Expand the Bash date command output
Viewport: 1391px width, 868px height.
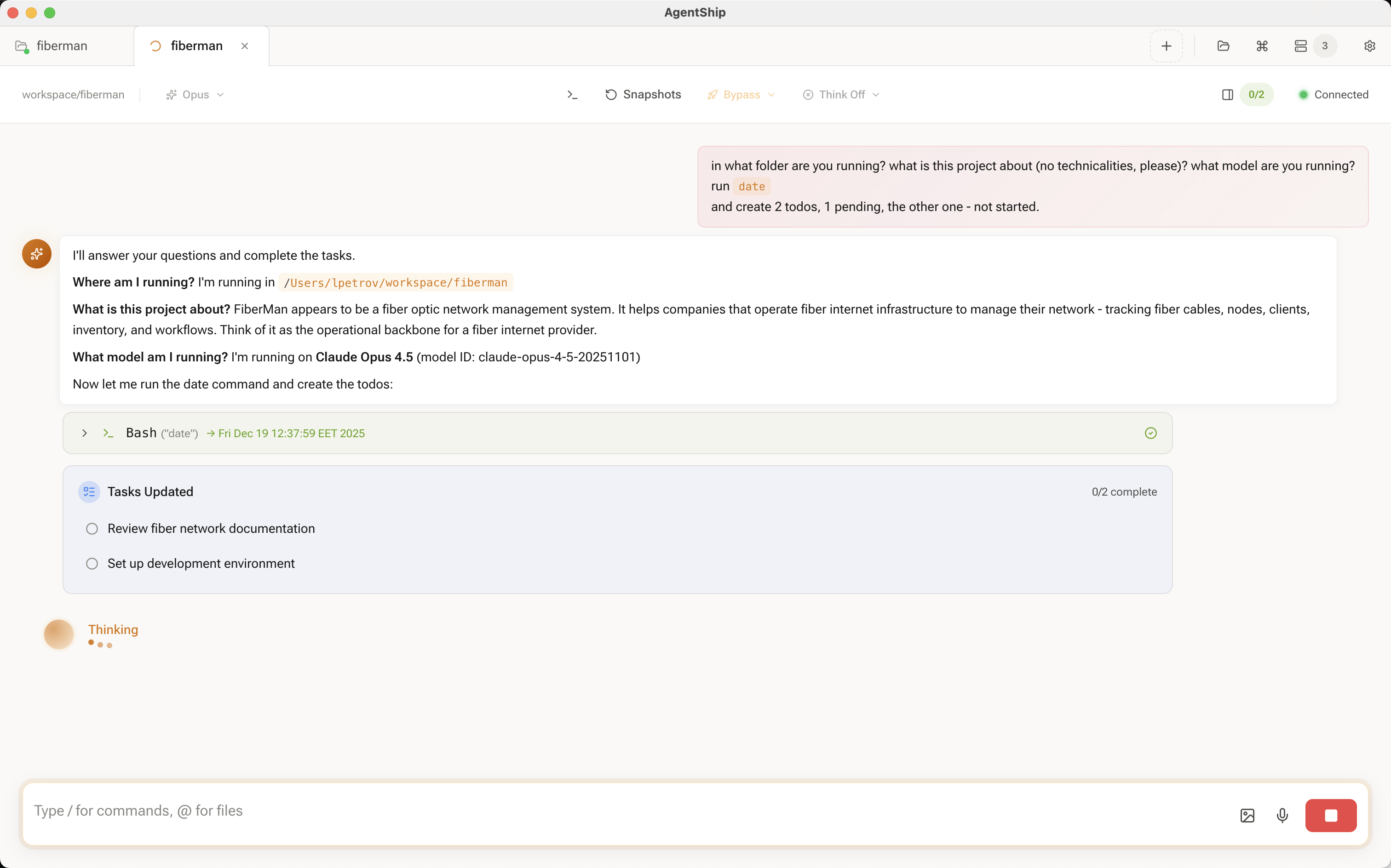[85, 433]
